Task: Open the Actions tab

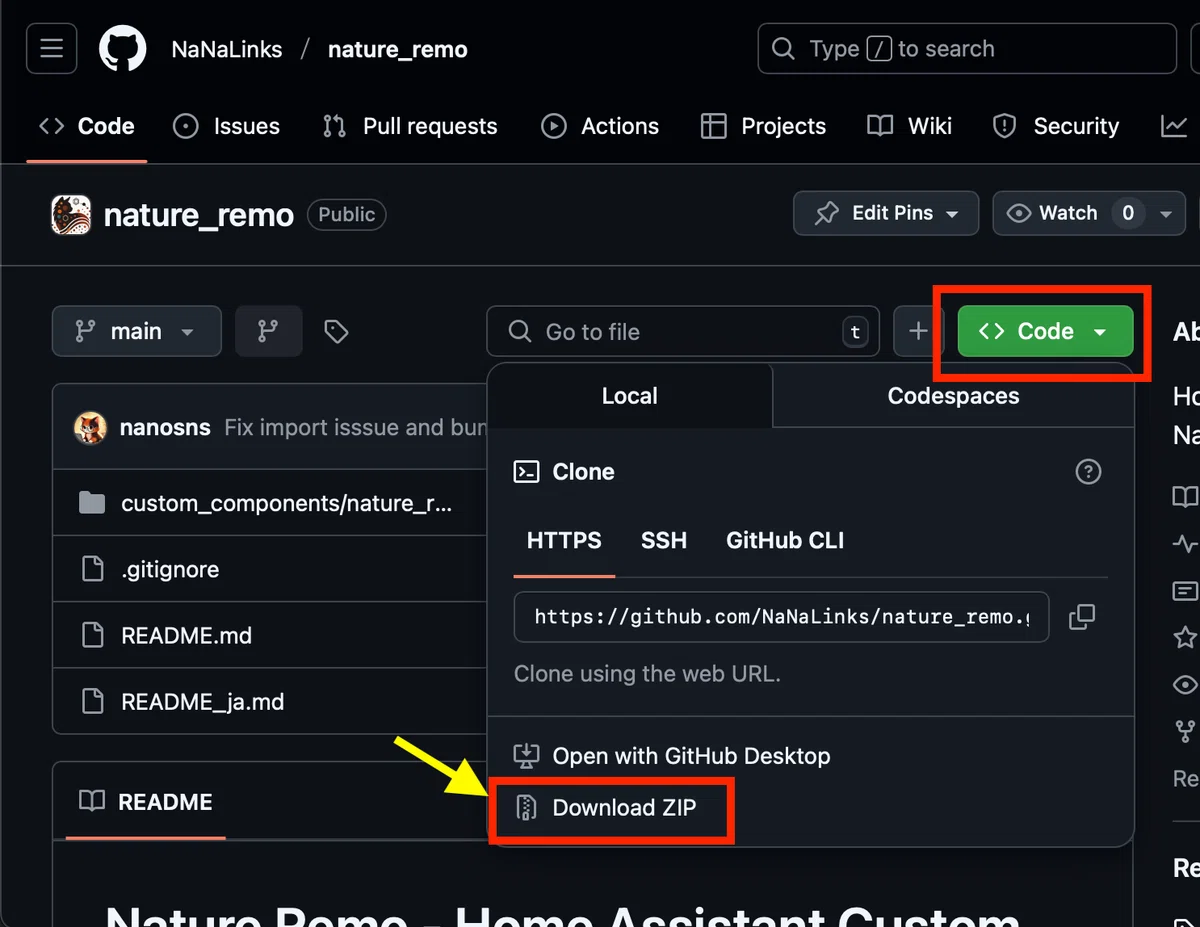Action: (x=600, y=126)
